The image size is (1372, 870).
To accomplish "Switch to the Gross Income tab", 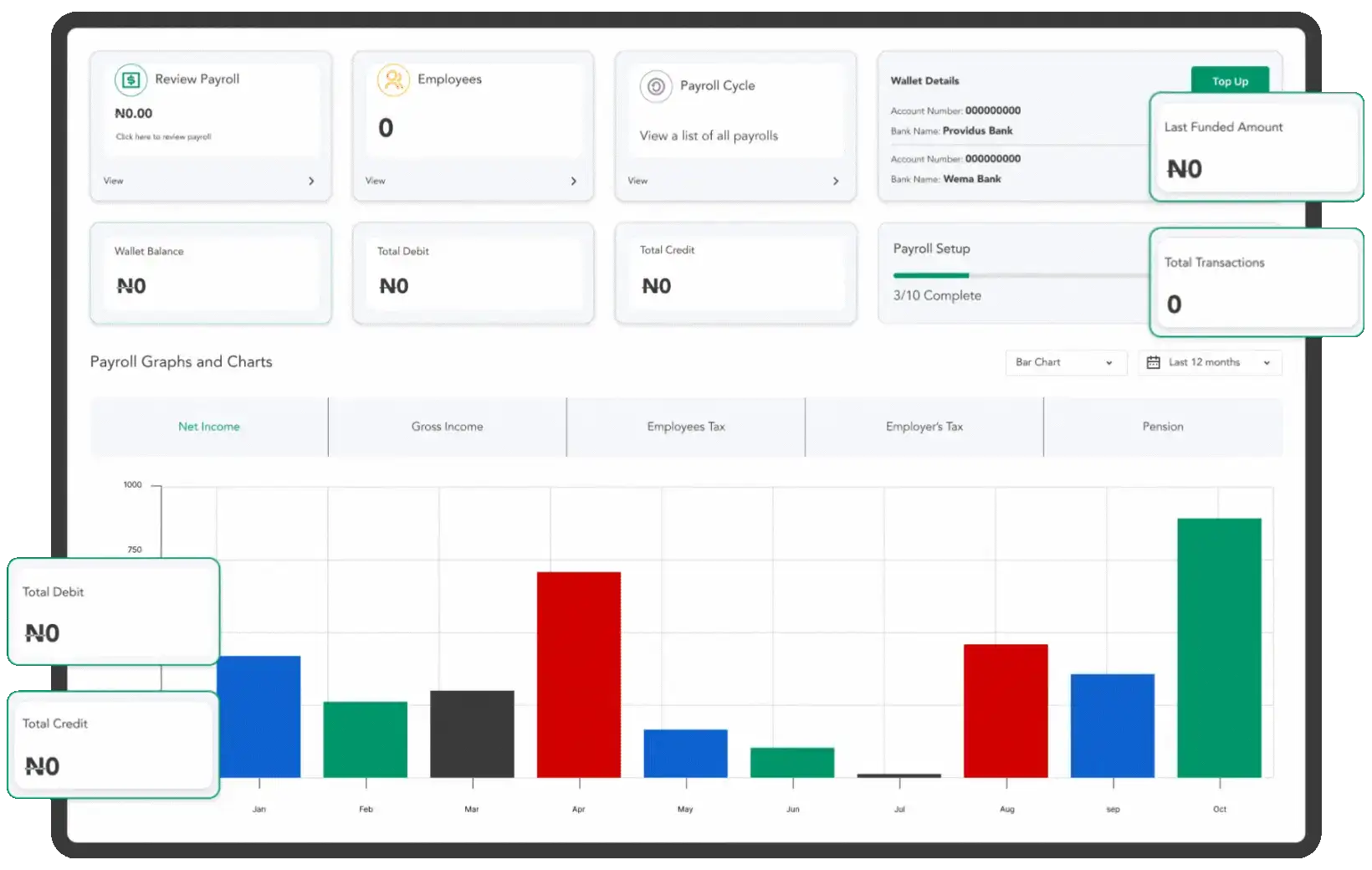I will [x=447, y=427].
